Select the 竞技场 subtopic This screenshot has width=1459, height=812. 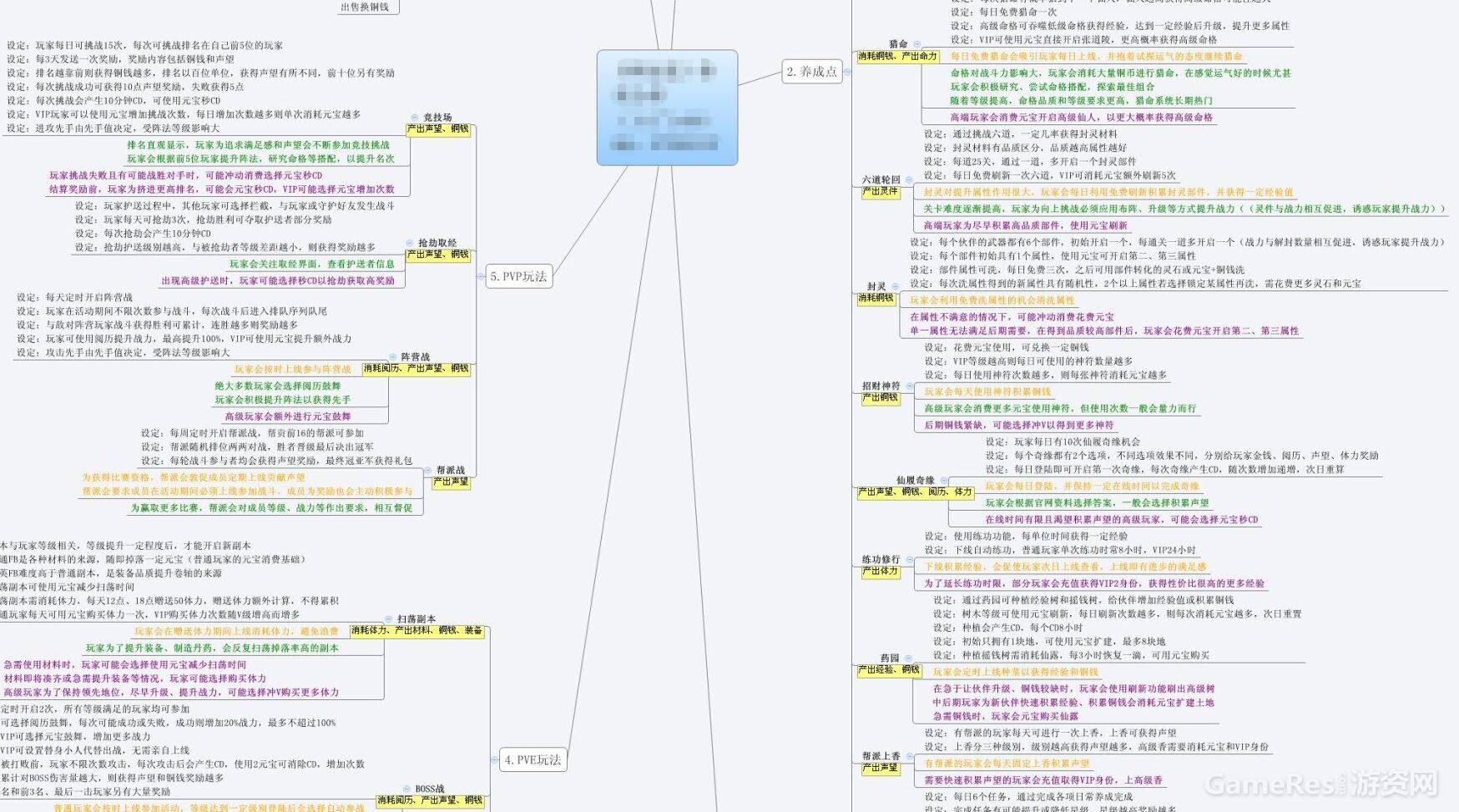click(x=437, y=118)
